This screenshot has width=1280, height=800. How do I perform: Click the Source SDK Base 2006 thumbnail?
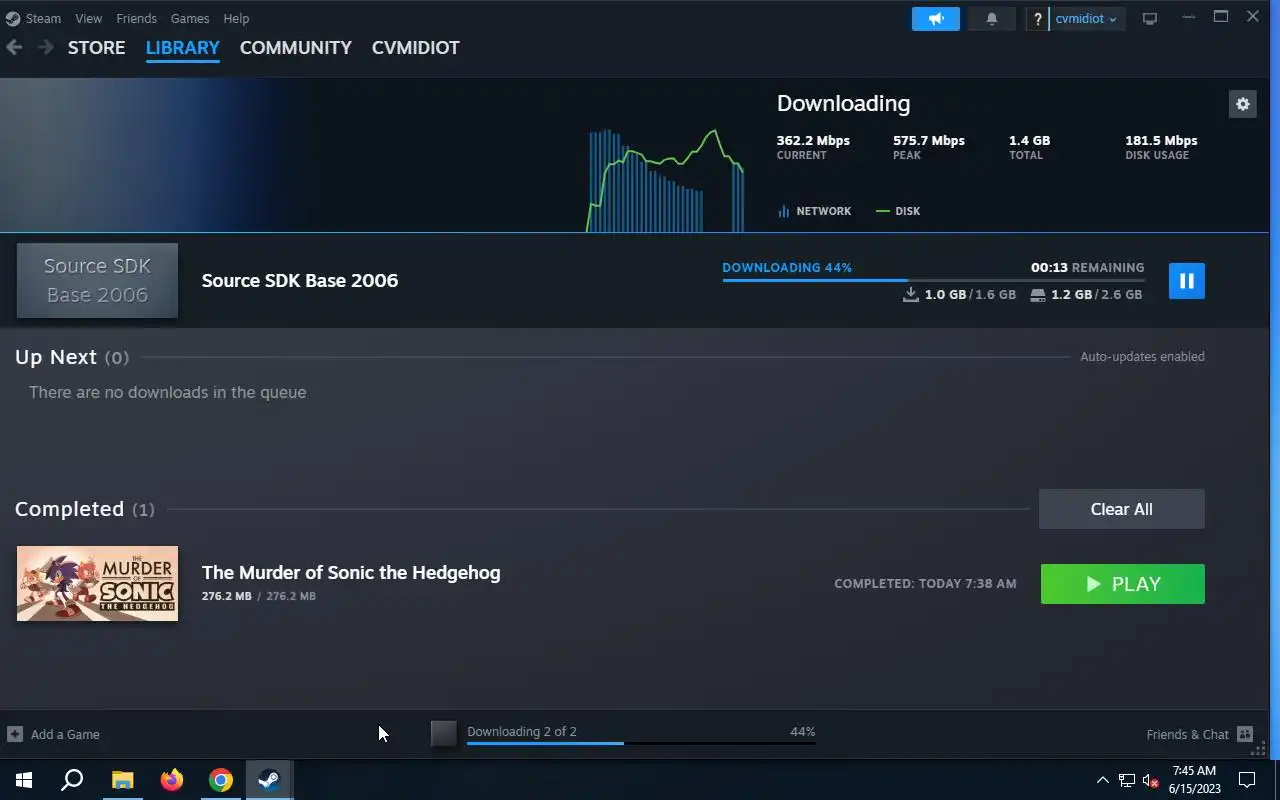coord(97,280)
